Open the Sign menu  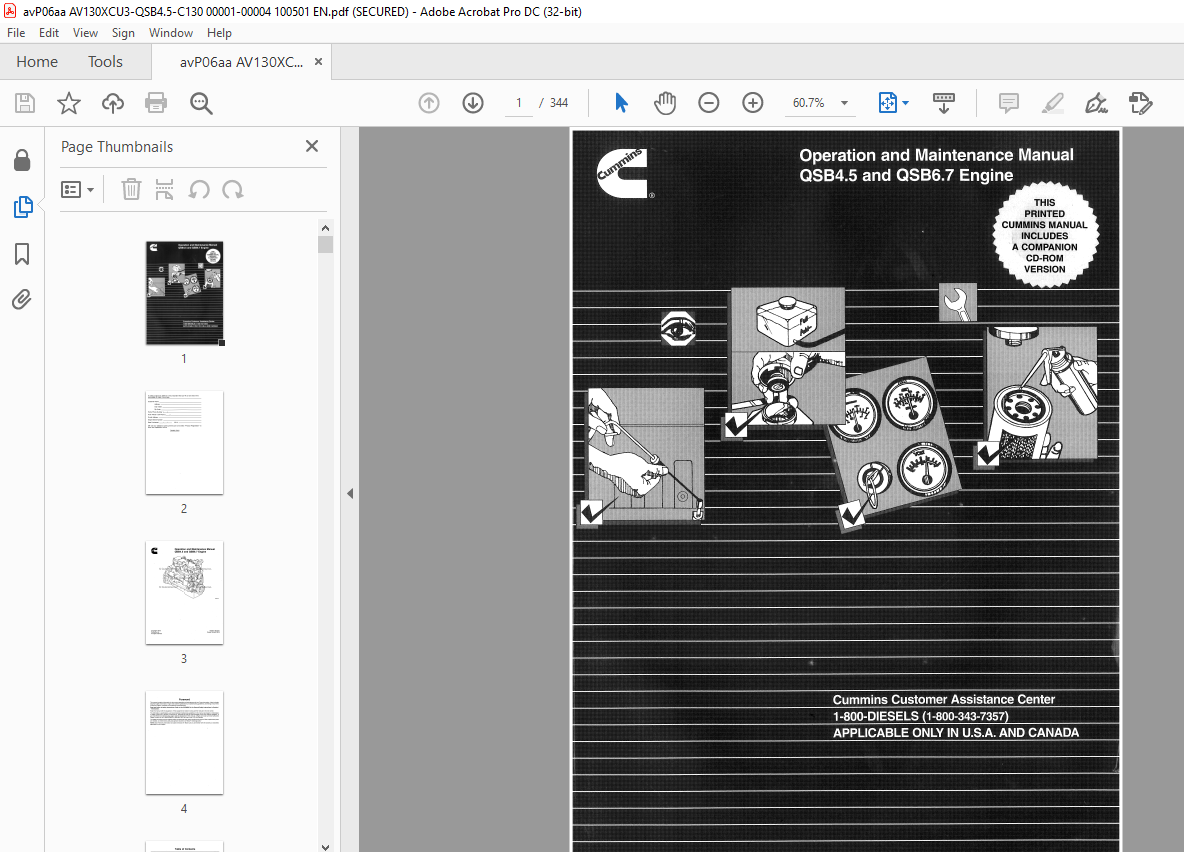click(x=123, y=32)
